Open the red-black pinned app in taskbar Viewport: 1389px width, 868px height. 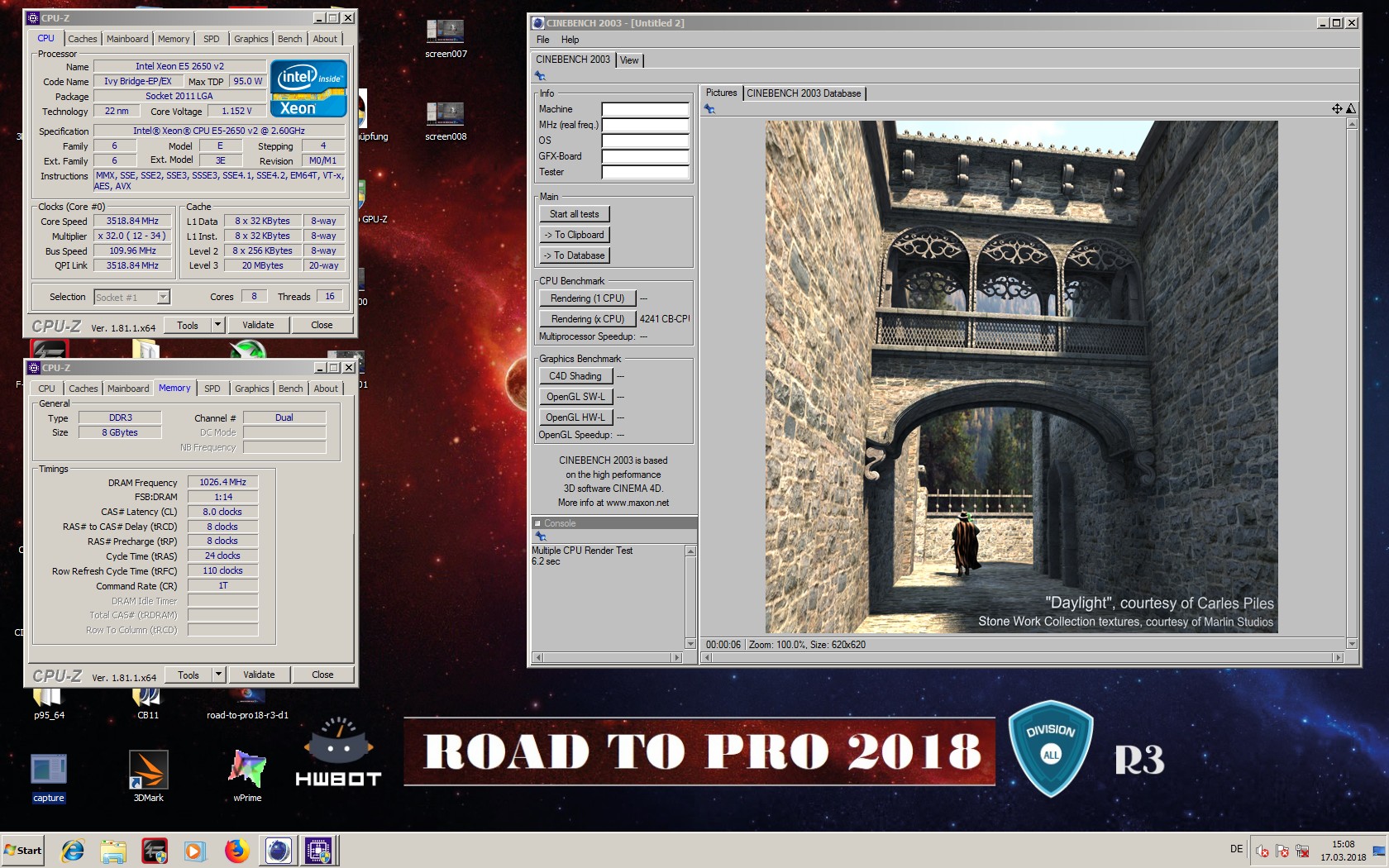pyautogui.click(x=155, y=850)
